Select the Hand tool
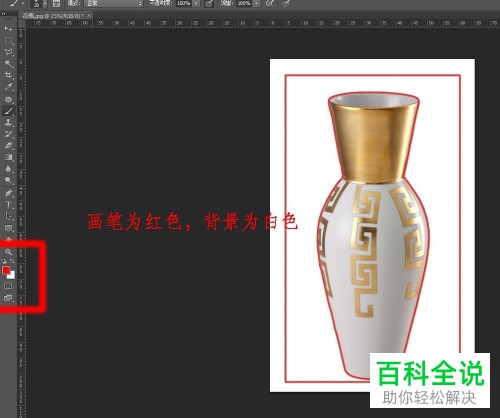 point(8,240)
